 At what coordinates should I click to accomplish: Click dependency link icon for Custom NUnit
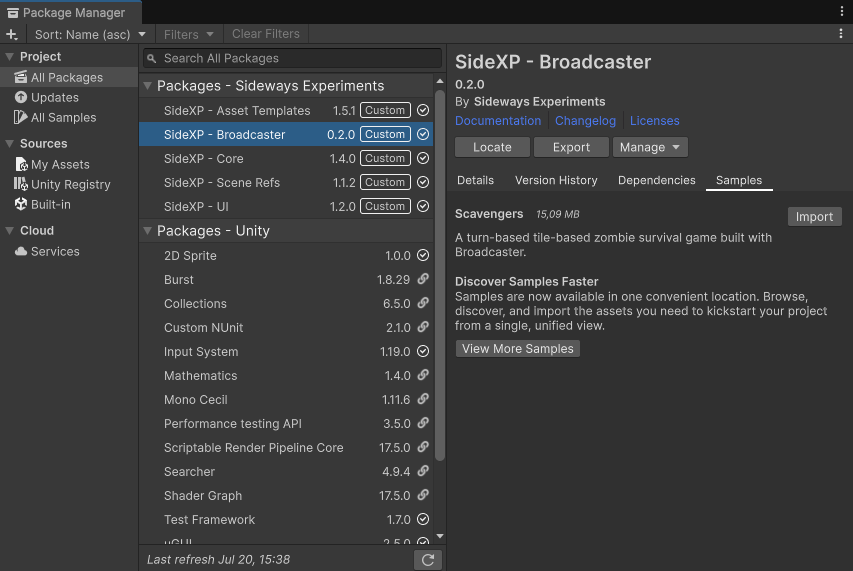(423, 327)
